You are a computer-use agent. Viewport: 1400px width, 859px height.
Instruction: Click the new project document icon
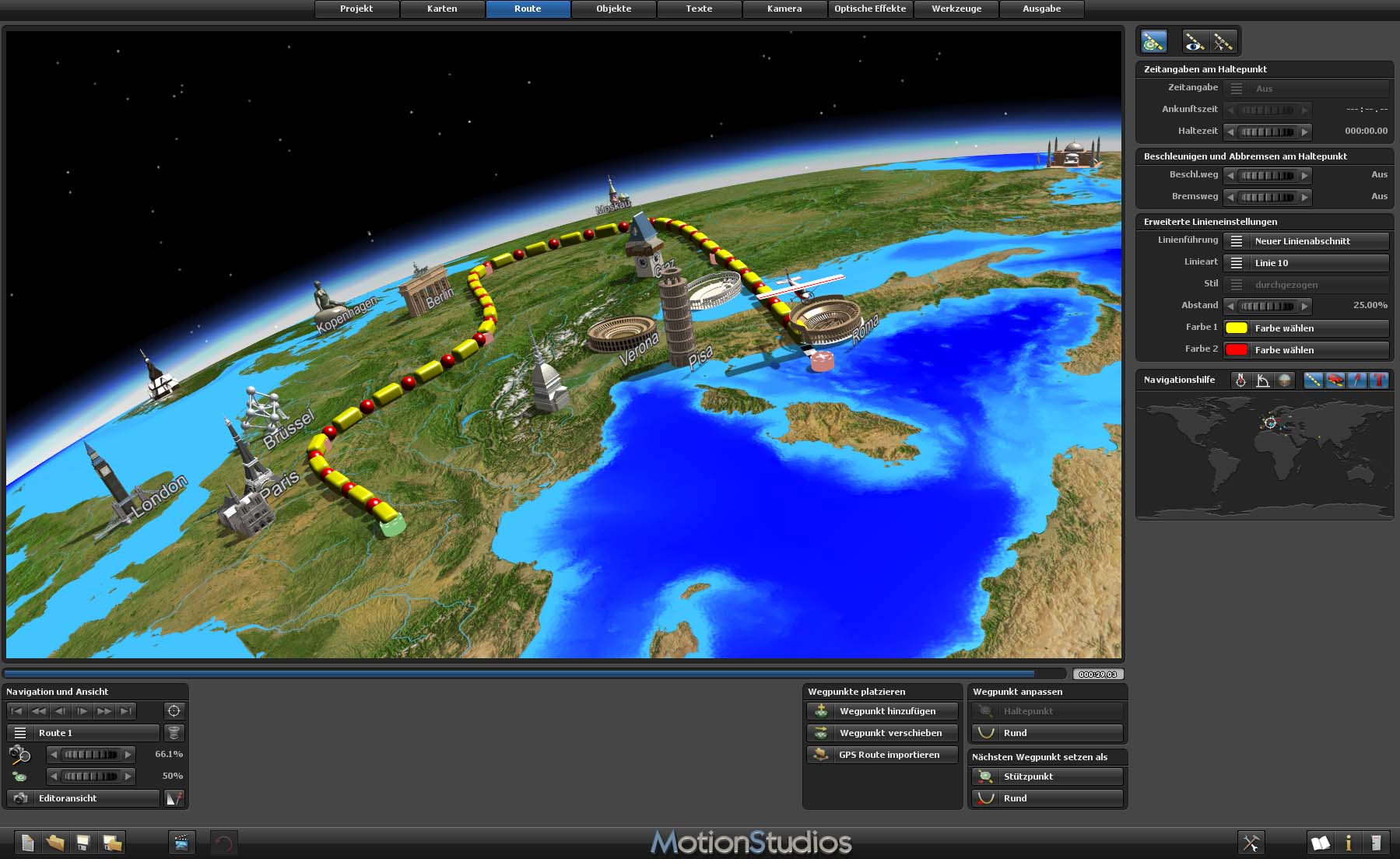27,843
